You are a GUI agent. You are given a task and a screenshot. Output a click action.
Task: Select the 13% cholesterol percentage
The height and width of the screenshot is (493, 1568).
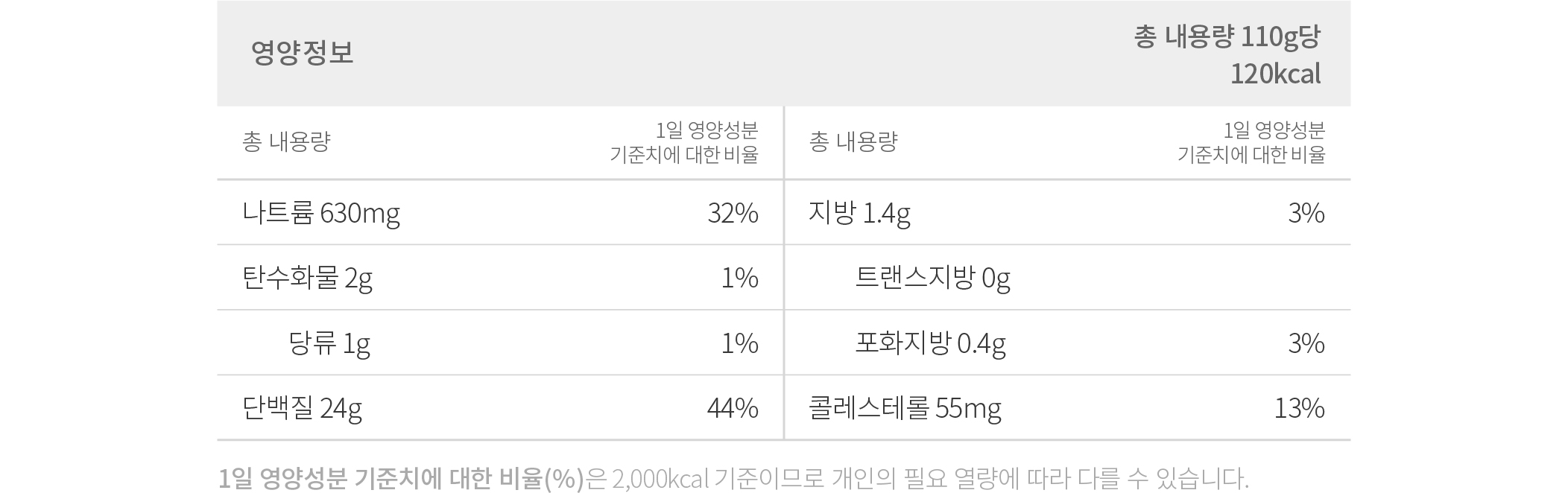coord(1299,408)
